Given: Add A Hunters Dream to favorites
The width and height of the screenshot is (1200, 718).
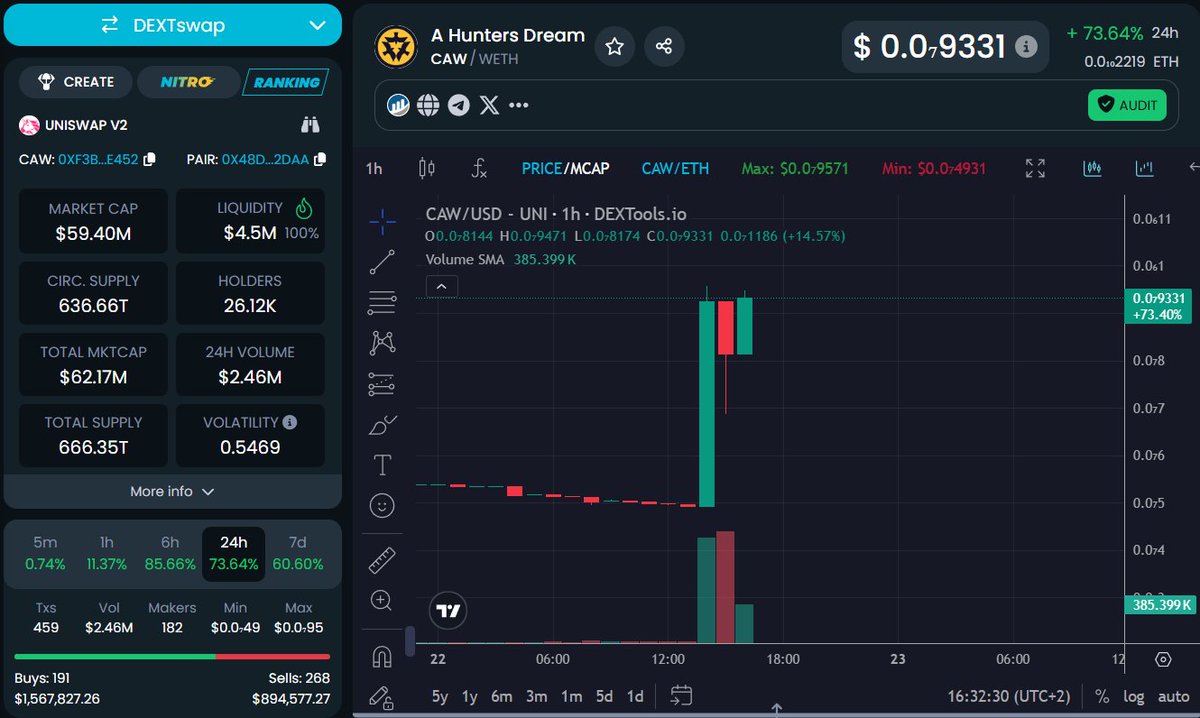Looking at the screenshot, I should (614, 46).
